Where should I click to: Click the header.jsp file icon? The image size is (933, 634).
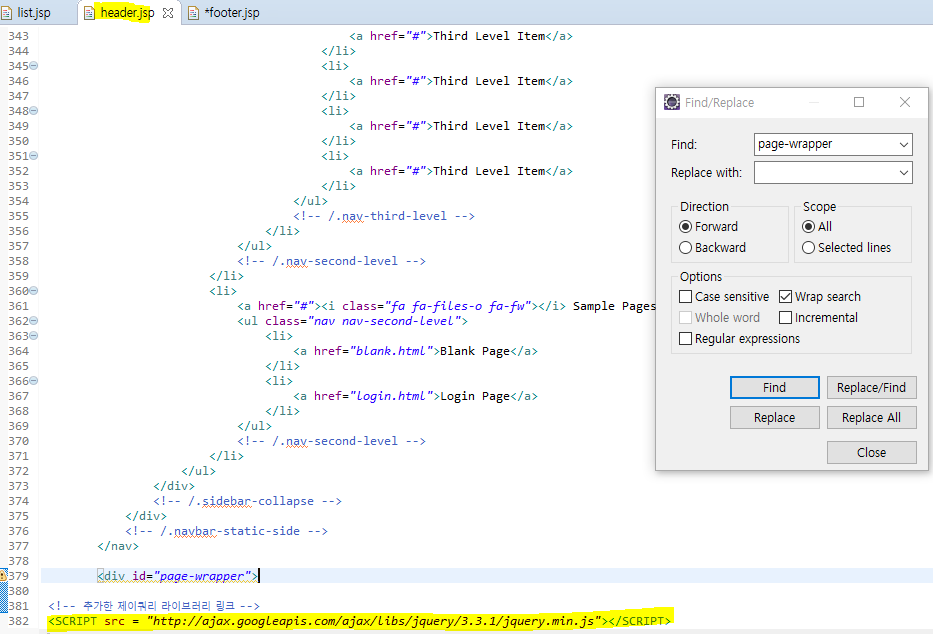click(x=89, y=13)
